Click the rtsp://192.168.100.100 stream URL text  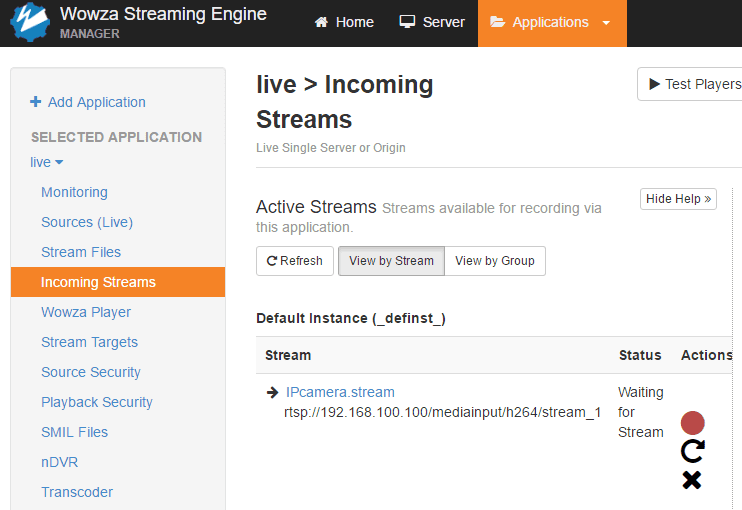[x=442, y=412]
